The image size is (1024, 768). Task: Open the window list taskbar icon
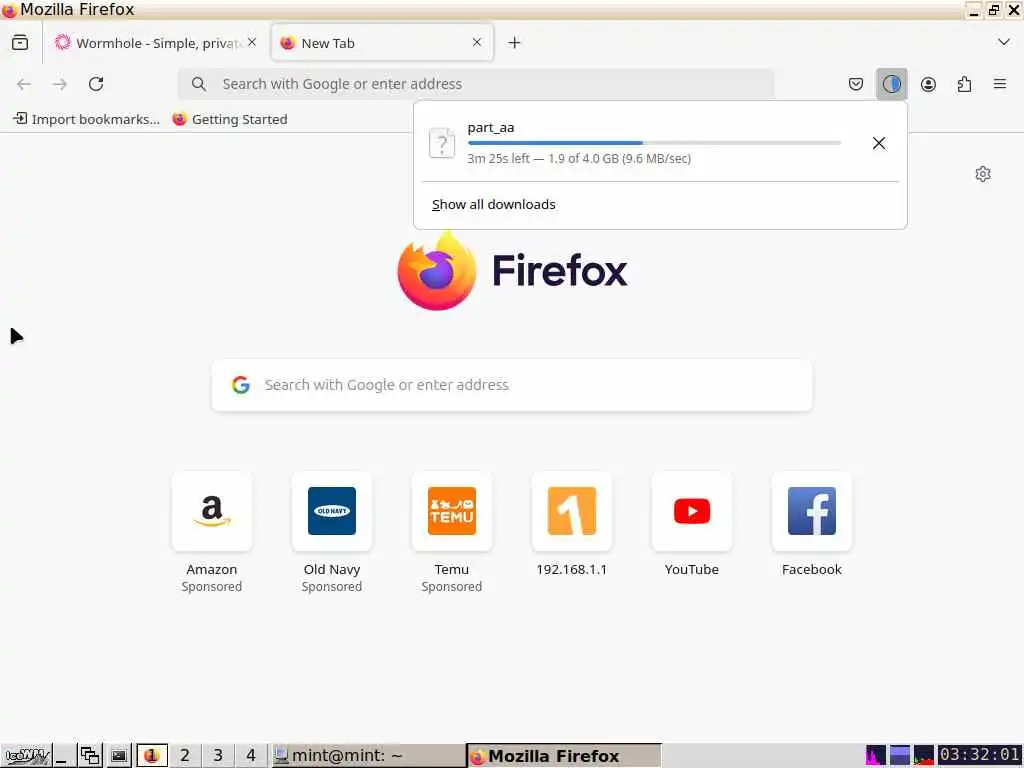[x=90, y=756]
